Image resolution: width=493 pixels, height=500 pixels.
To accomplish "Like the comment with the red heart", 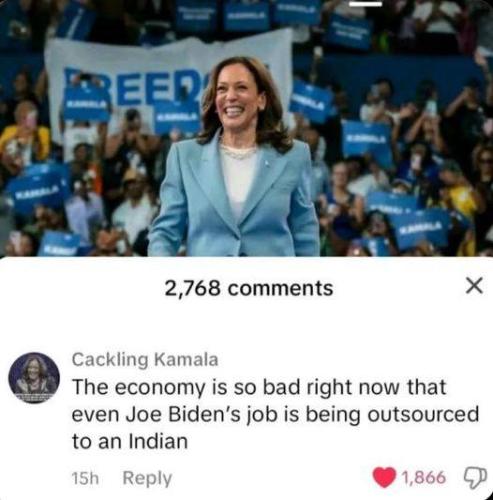I will coord(384,477).
